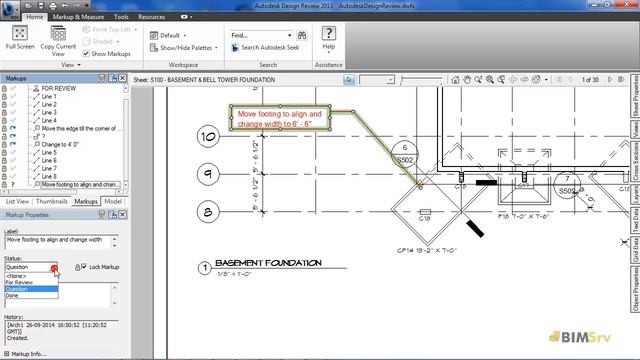Image resolution: width=640 pixels, height=360 pixels.
Task: Click the binoculars Find icon
Action: click(302, 36)
